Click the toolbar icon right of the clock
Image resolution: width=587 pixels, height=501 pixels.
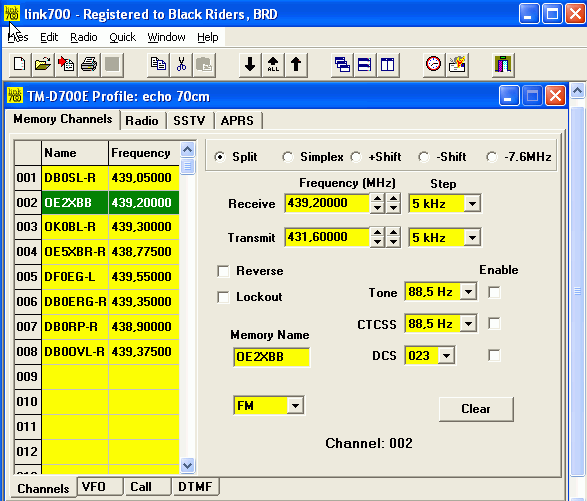point(457,65)
